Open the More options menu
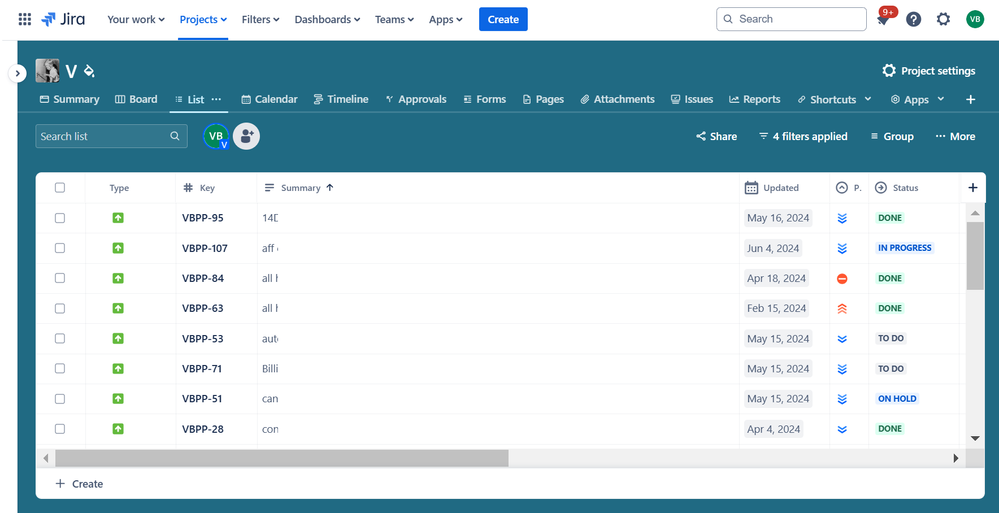The height and width of the screenshot is (513, 999). point(955,136)
